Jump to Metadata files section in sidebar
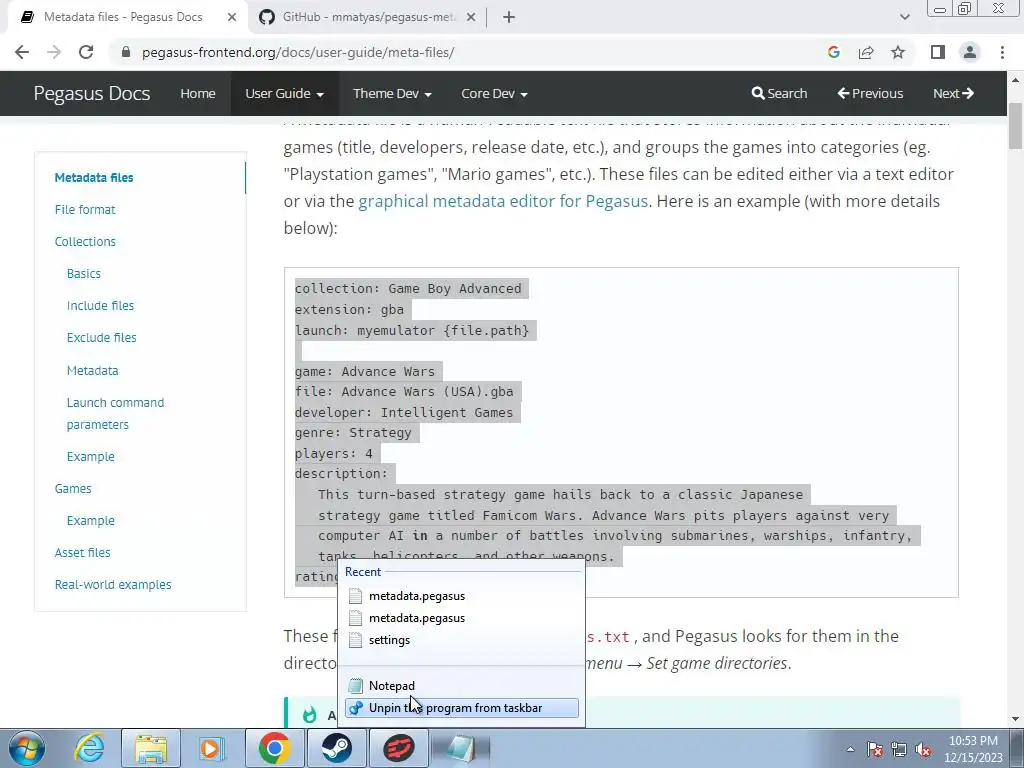Screen dimensions: 1024x768 click(x=94, y=178)
